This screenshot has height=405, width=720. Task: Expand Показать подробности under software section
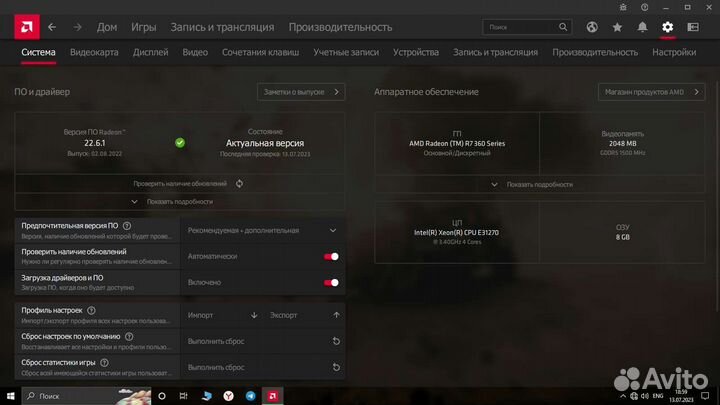[x=180, y=202]
